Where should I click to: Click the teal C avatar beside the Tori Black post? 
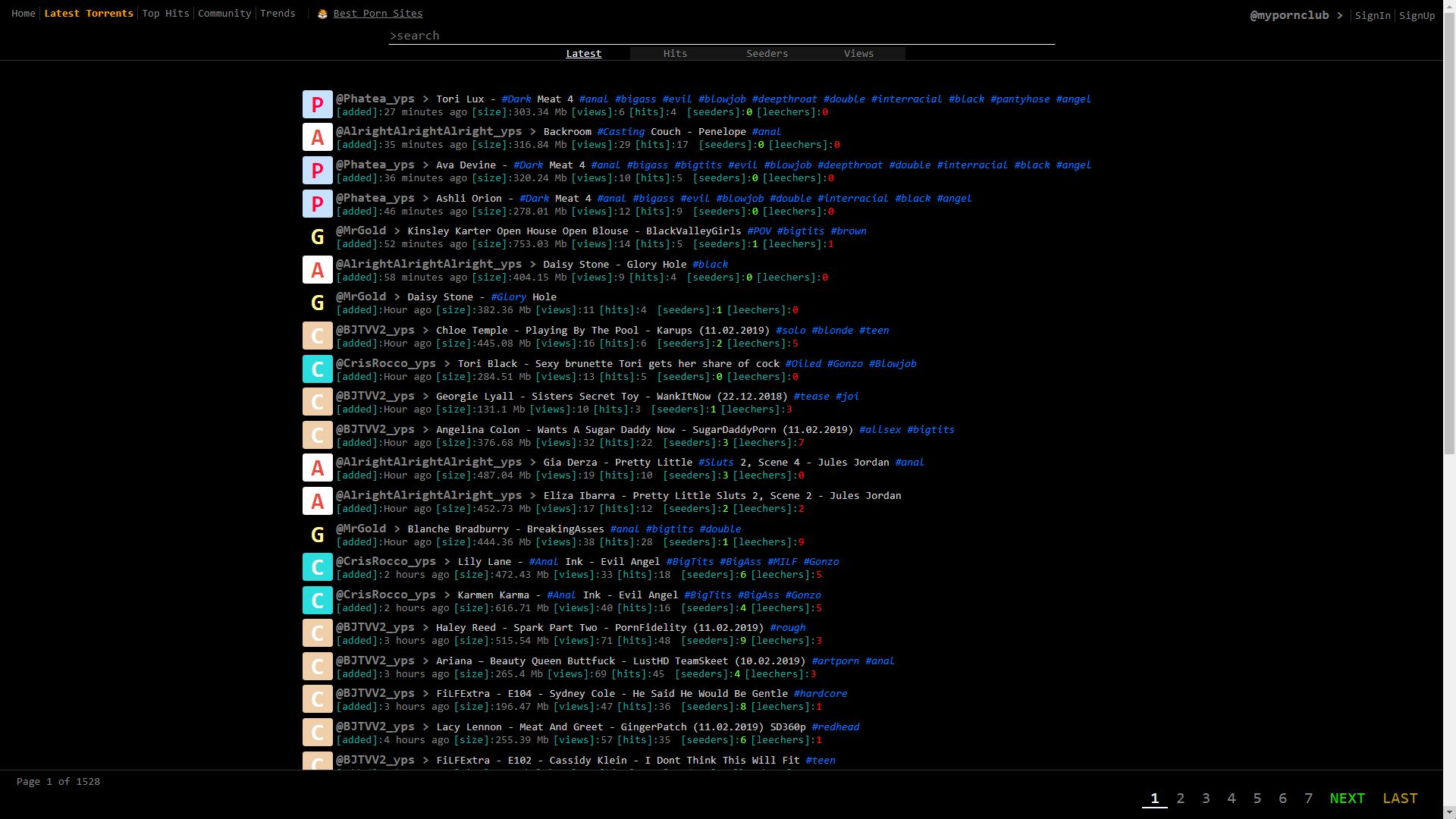pyautogui.click(x=317, y=369)
